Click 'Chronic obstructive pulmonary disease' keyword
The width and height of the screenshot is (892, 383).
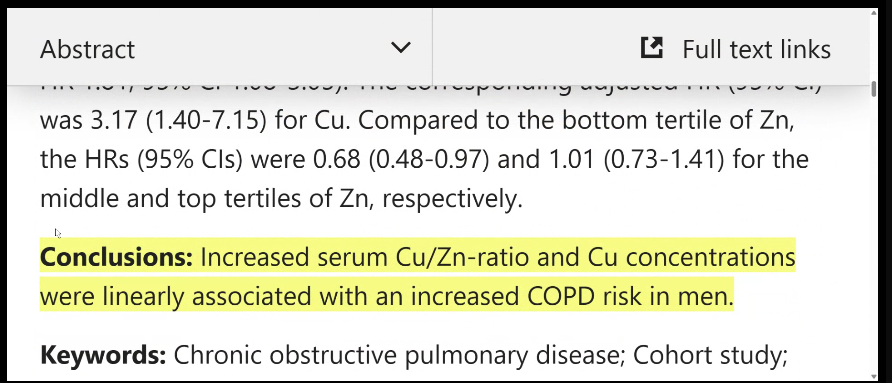click(398, 355)
